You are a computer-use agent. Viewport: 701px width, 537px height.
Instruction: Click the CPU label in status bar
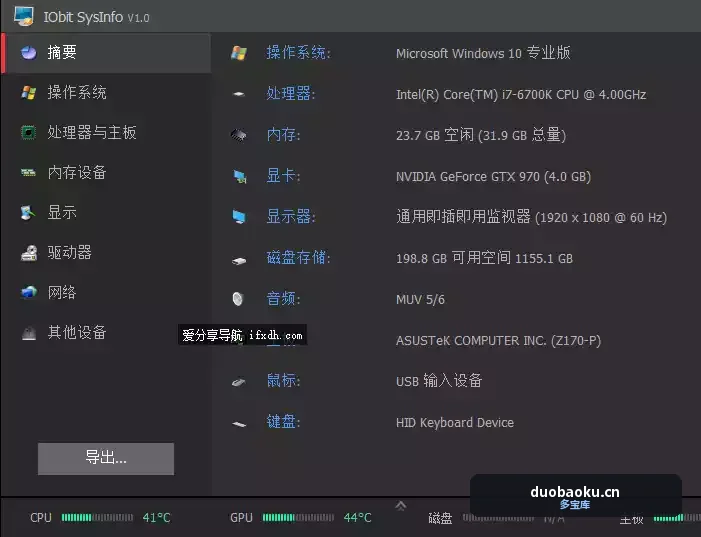click(41, 518)
